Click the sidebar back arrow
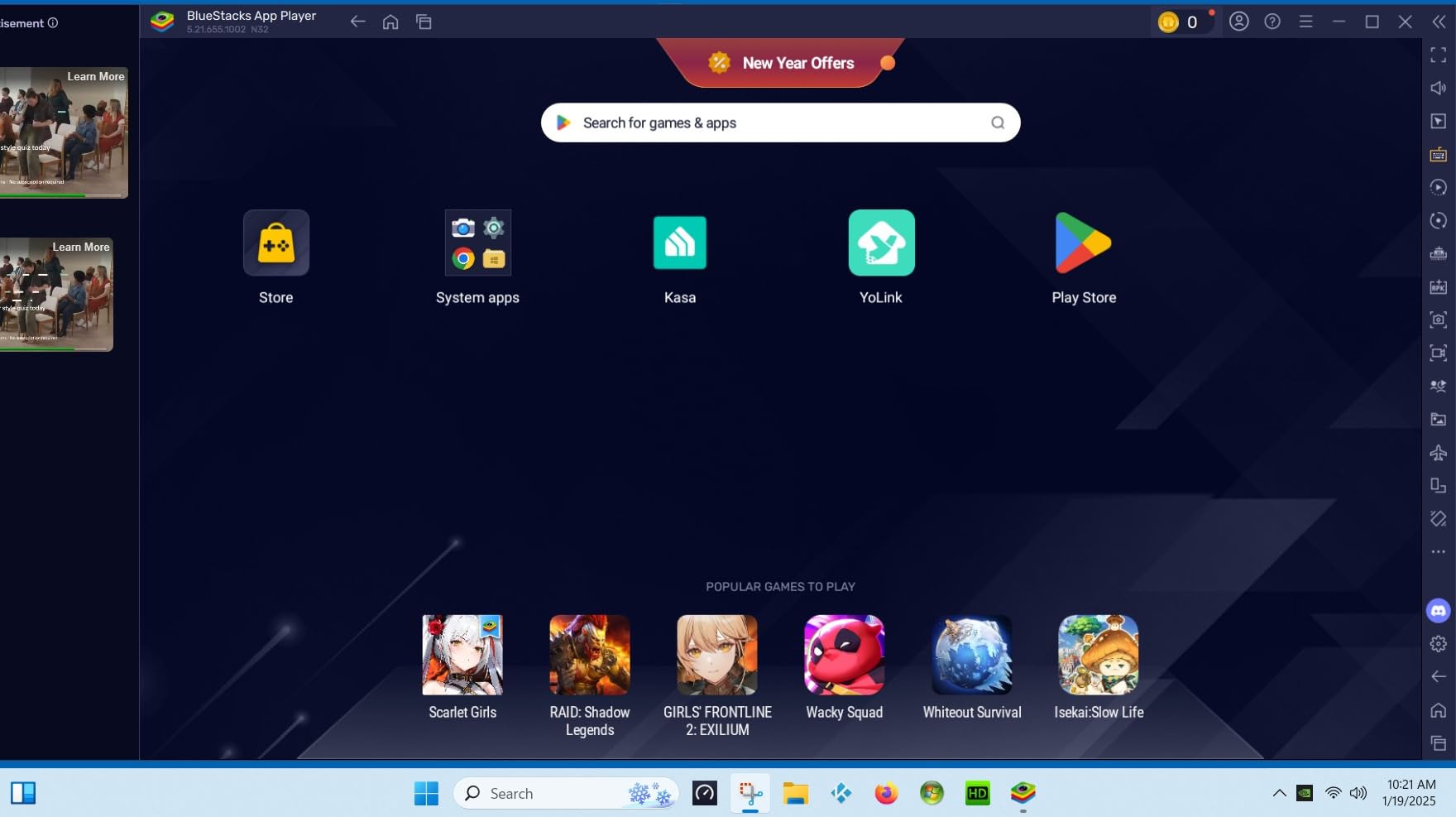Viewport: 1456px width, 817px height. [x=1439, y=676]
